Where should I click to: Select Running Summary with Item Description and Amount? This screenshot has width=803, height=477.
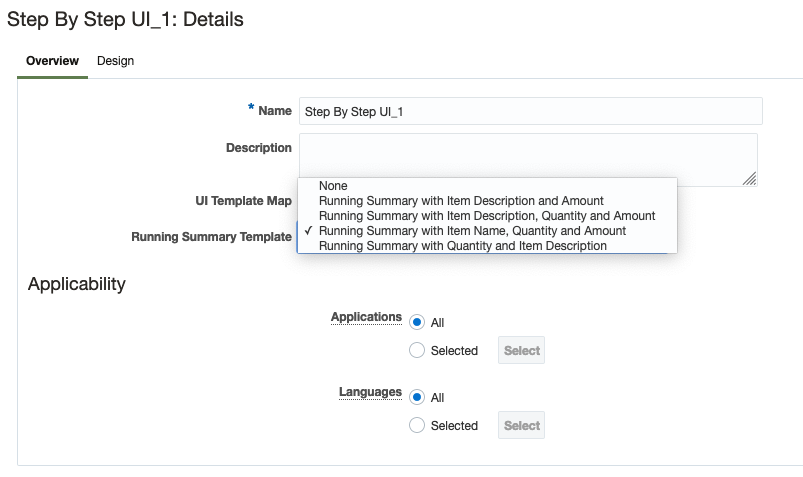click(461, 201)
